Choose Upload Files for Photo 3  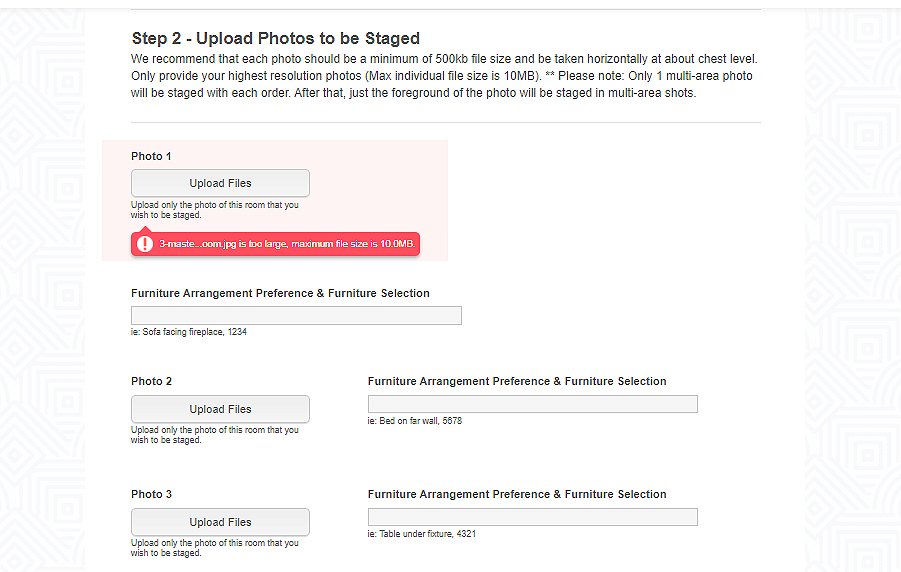click(x=220, y=522)
